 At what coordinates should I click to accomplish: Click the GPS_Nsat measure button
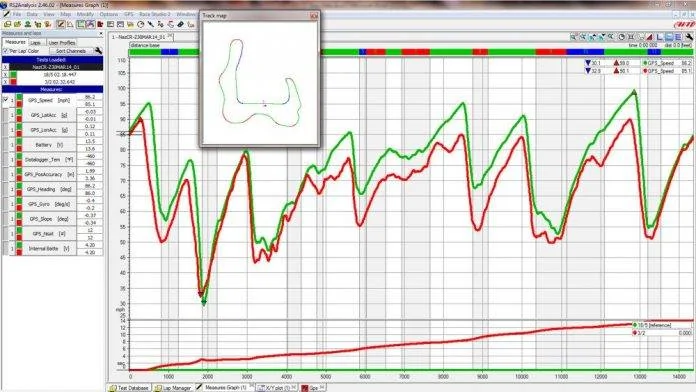tap(49, 234)
